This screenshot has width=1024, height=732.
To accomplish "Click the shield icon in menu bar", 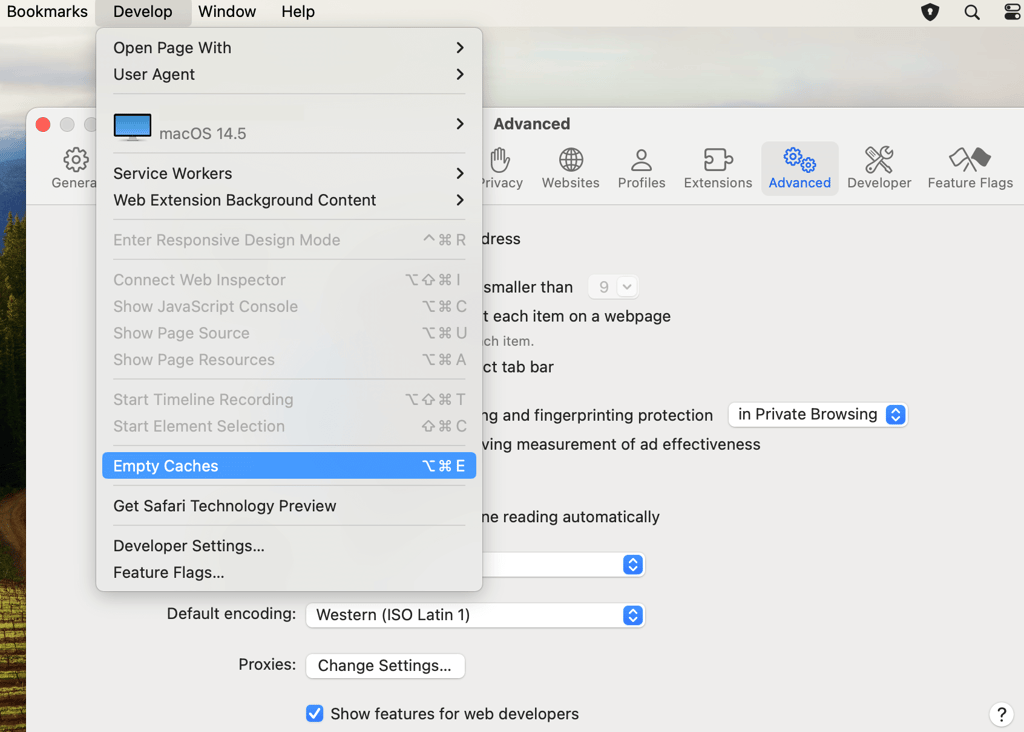I will click(x=930, y=12).
